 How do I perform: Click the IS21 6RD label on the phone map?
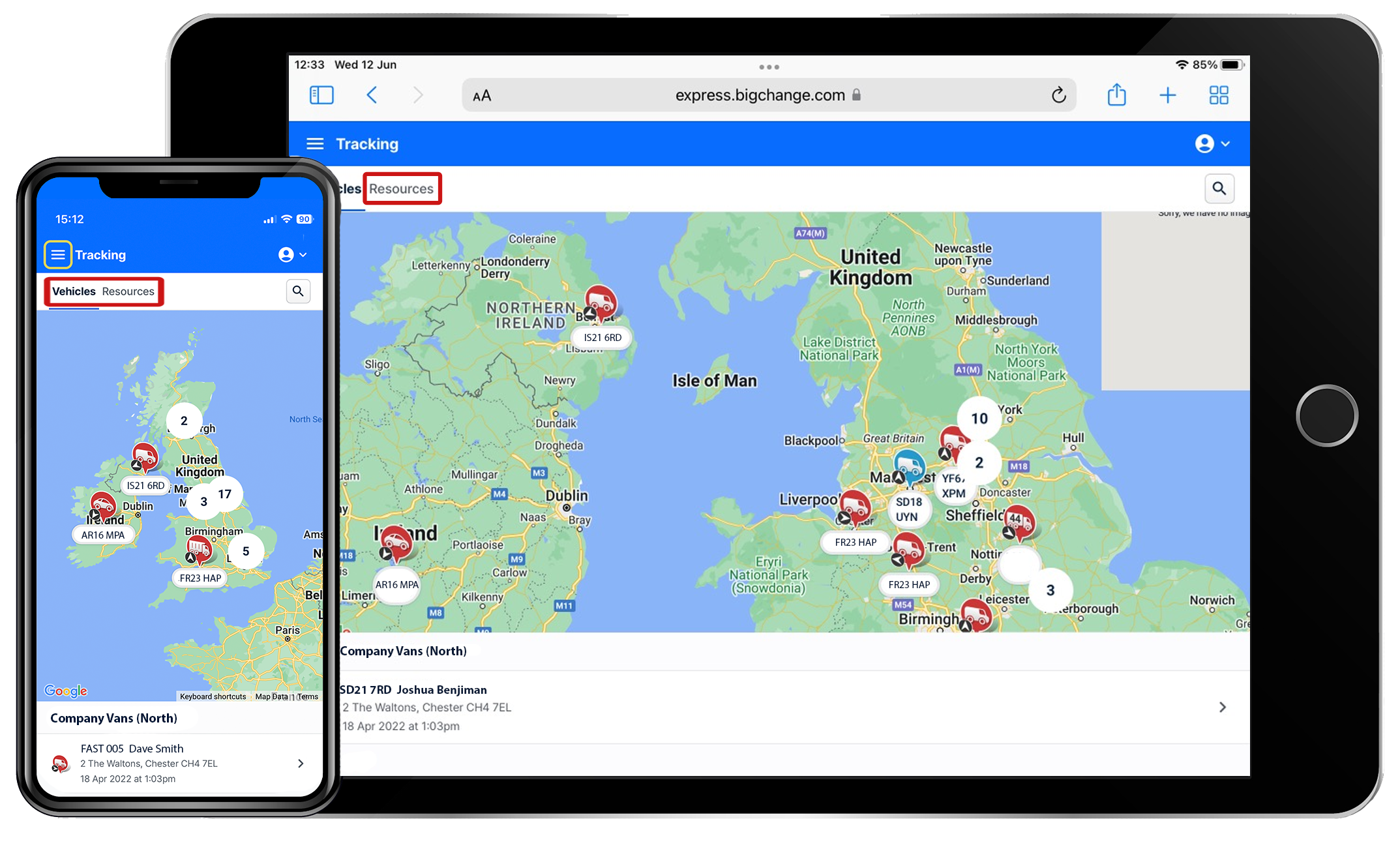pos(145,485)
